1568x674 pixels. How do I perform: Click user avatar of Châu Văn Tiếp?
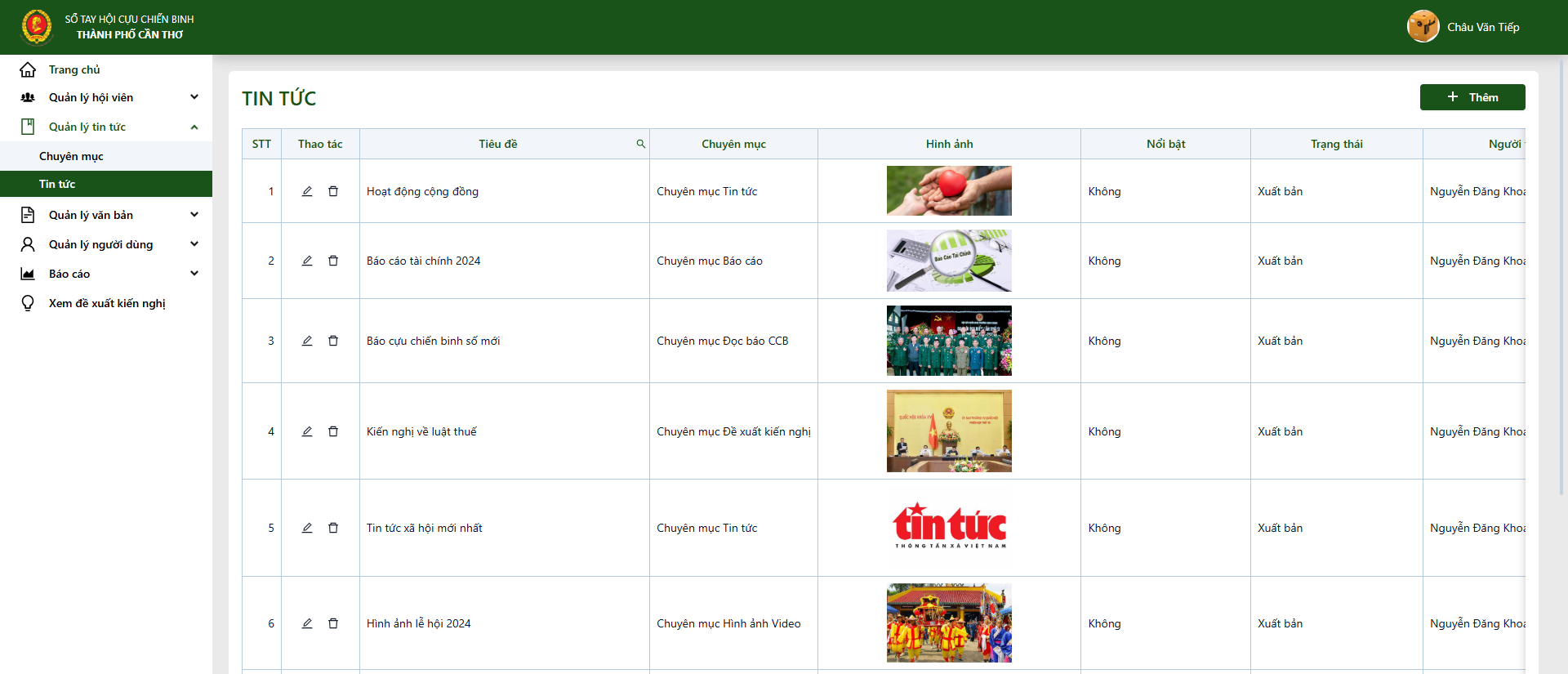click(1423, 26)
